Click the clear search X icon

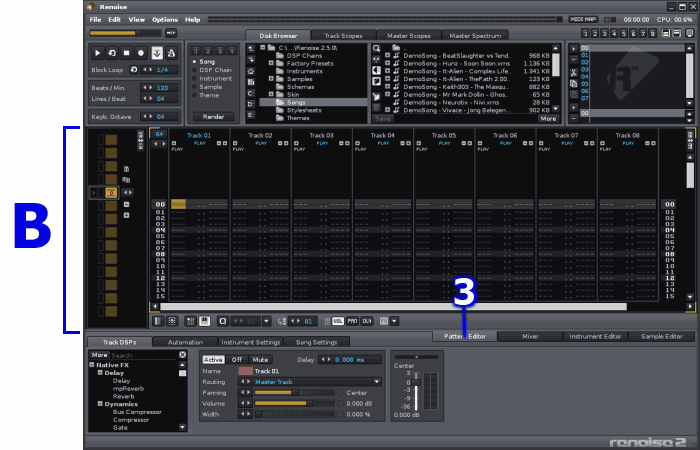pos(183,355)
